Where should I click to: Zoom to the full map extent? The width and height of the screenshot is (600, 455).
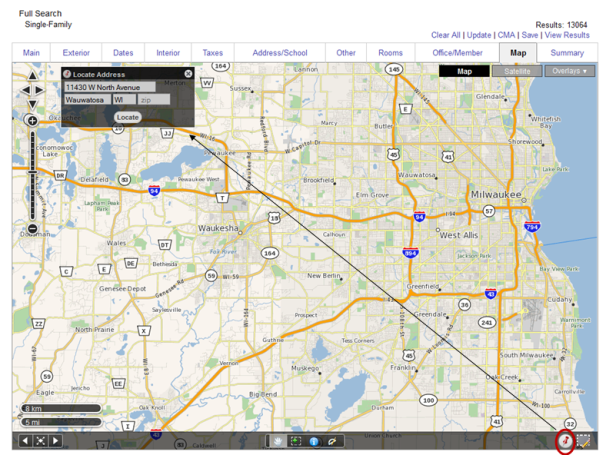click(40, 441)
